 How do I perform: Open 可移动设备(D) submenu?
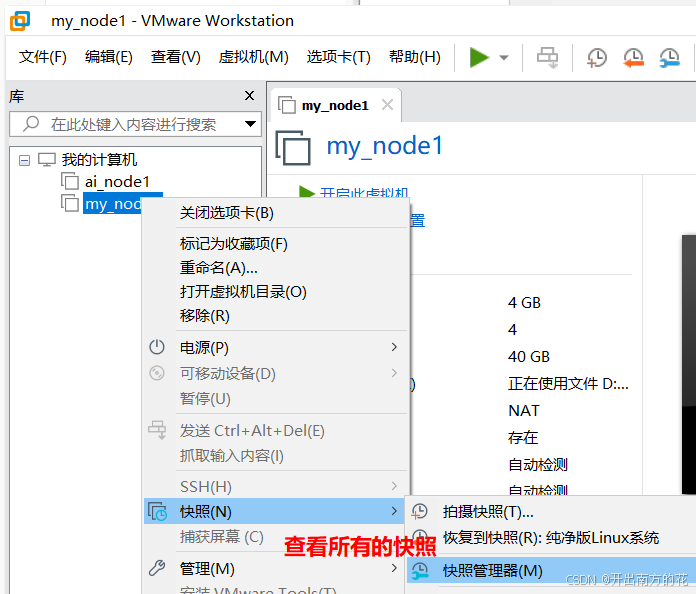coord(276,373)
